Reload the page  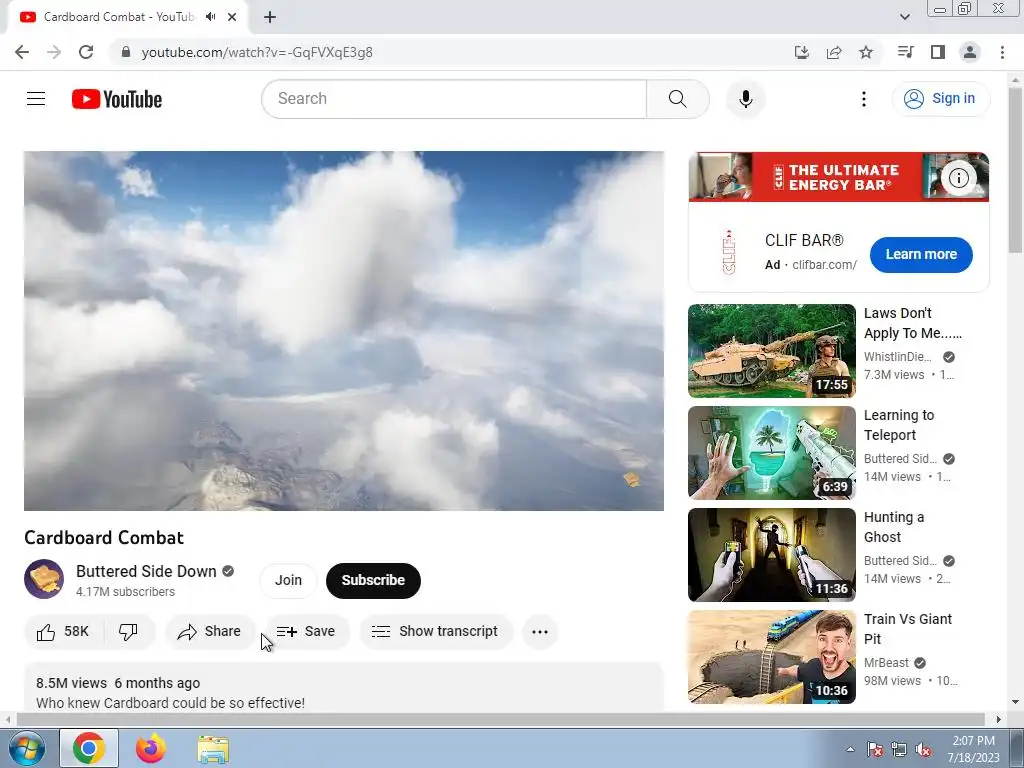point(86,52)
